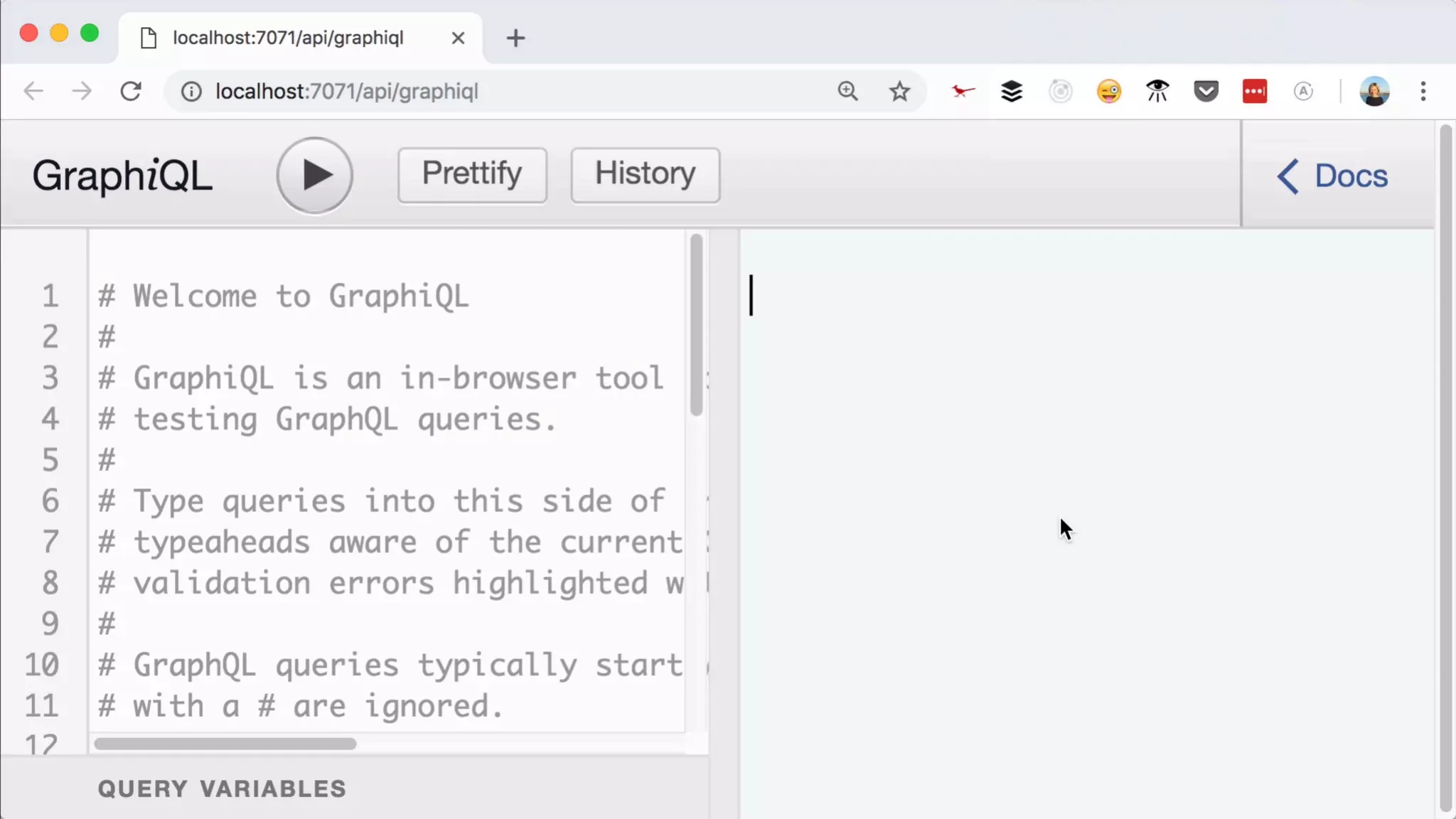
Task: Open the History panel
Action: [645, 175]
